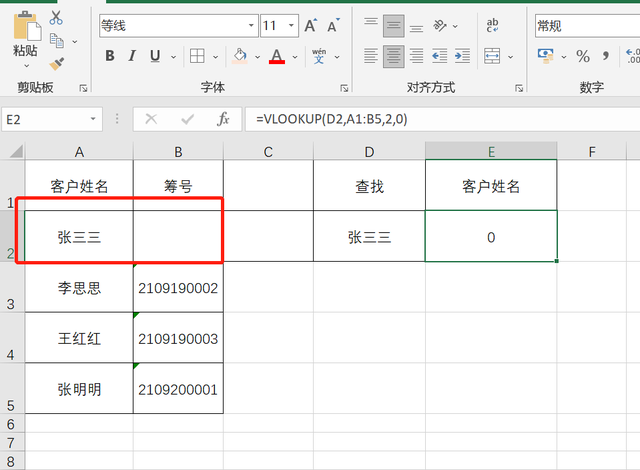Click merge and center icon
Screen dimensions: 640x470
pos(492,56)
